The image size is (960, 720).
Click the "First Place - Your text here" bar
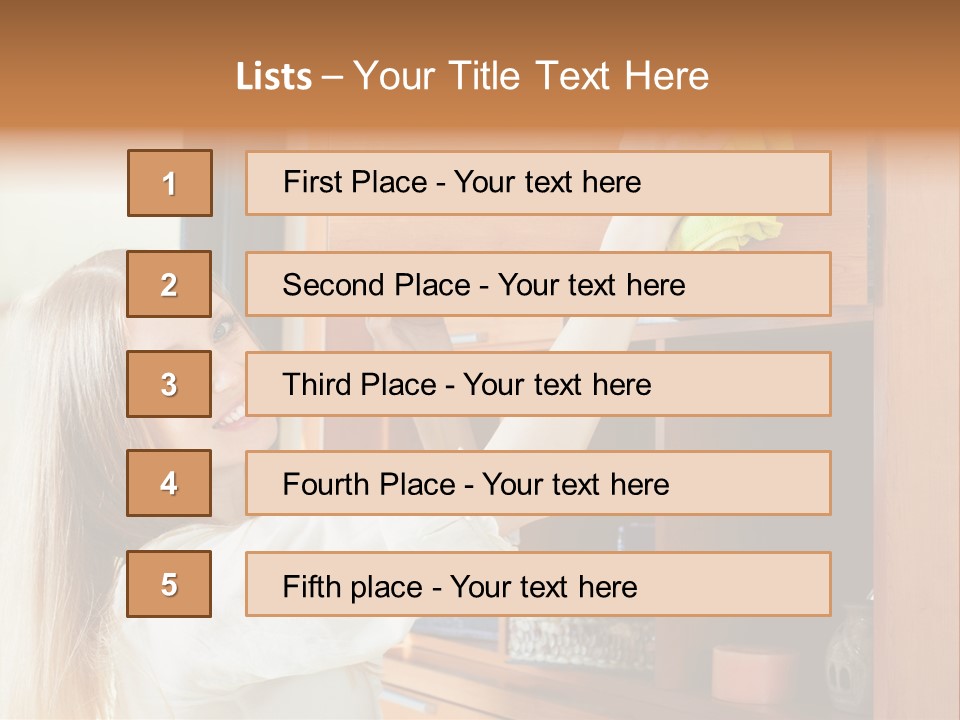(538, 183)
